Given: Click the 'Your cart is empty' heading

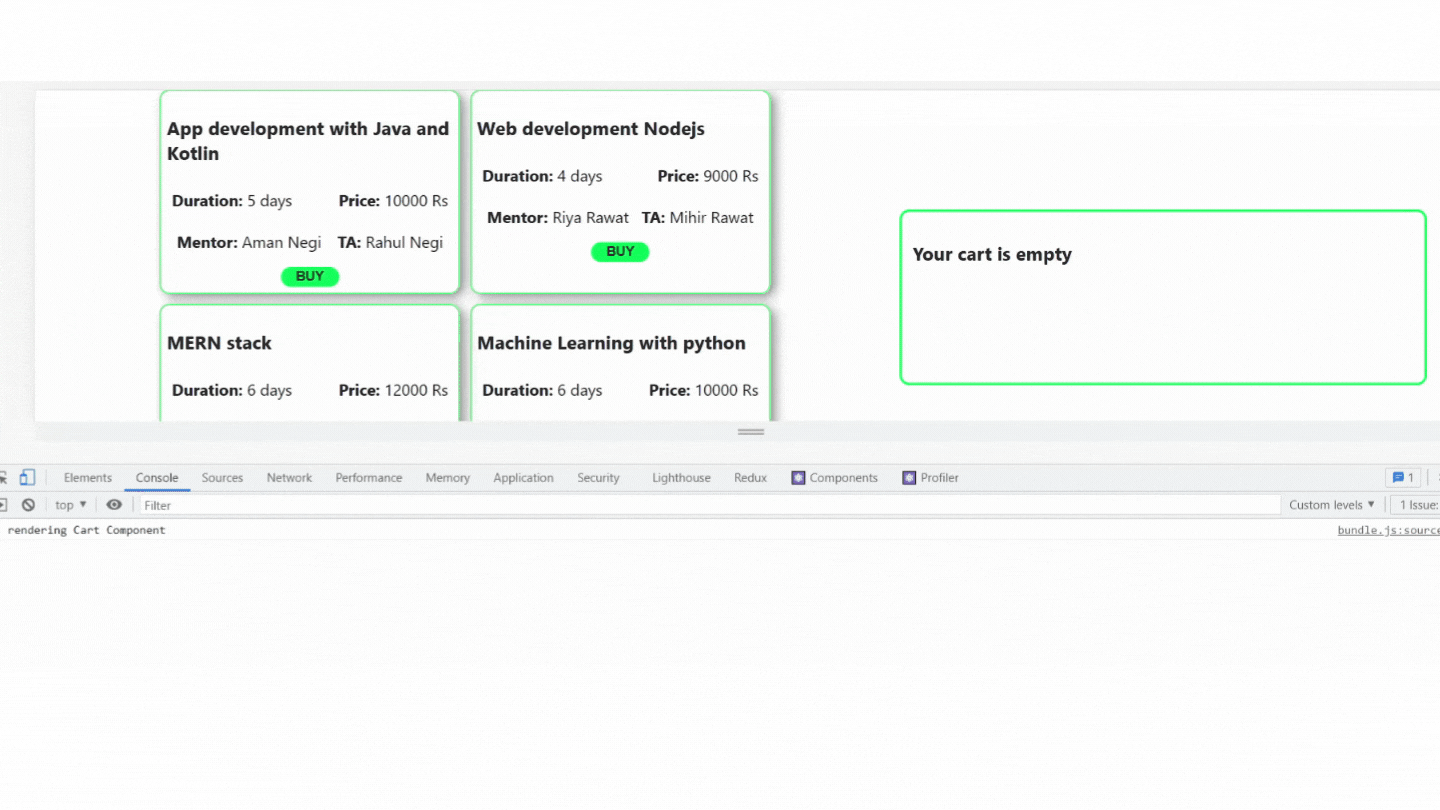Looking at the screenshot, I should coord(992,254).
